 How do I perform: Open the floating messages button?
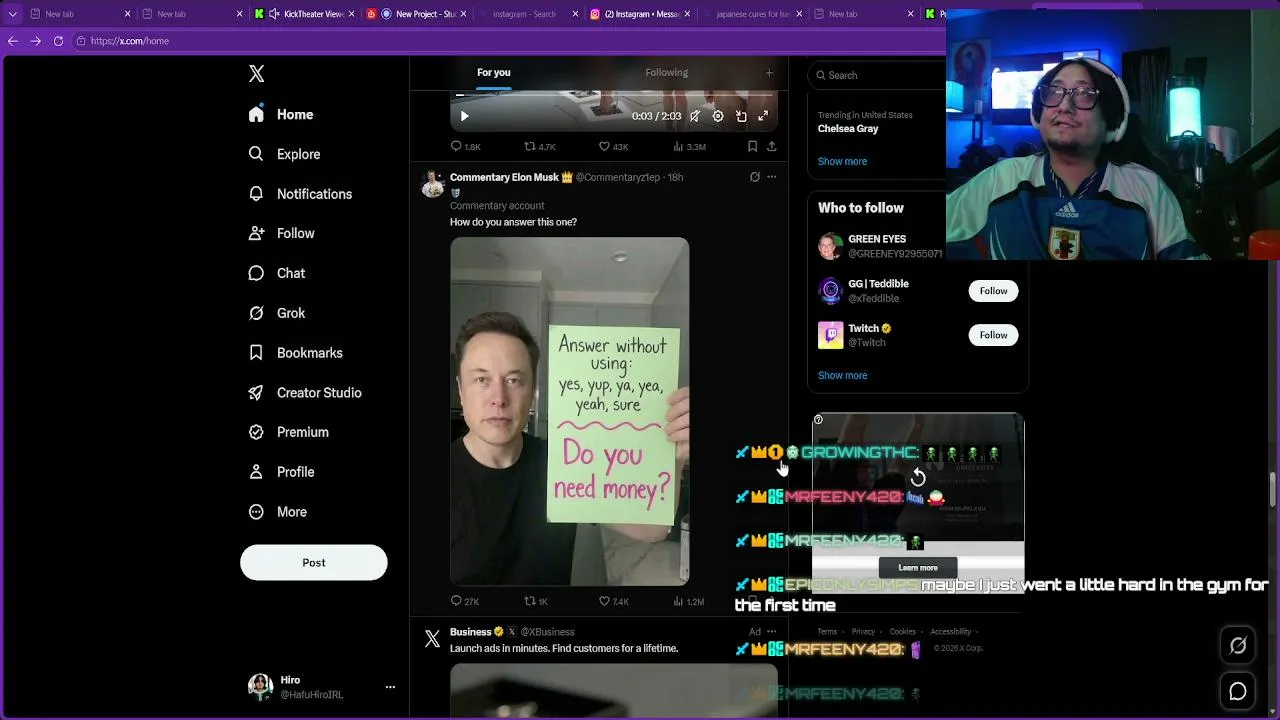click(x=1238, y=691)
